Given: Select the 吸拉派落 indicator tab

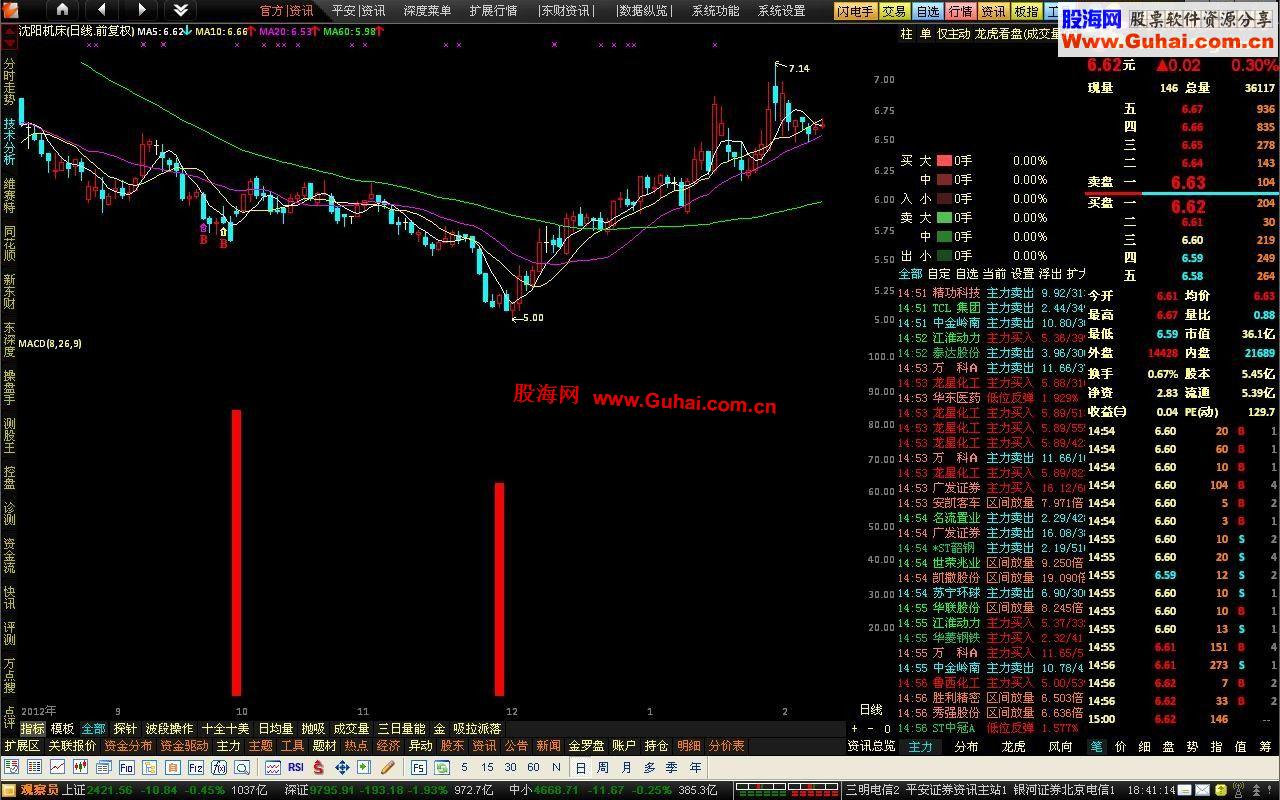Looking at the screenshot, I should [x=477, y=729].
